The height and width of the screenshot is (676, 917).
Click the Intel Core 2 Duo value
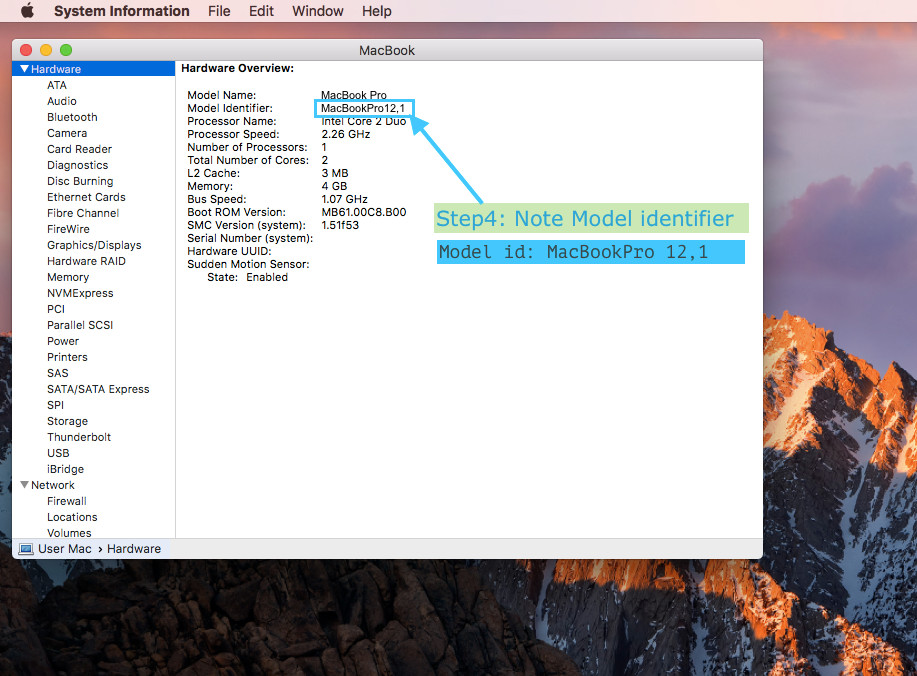coord(363,121)
